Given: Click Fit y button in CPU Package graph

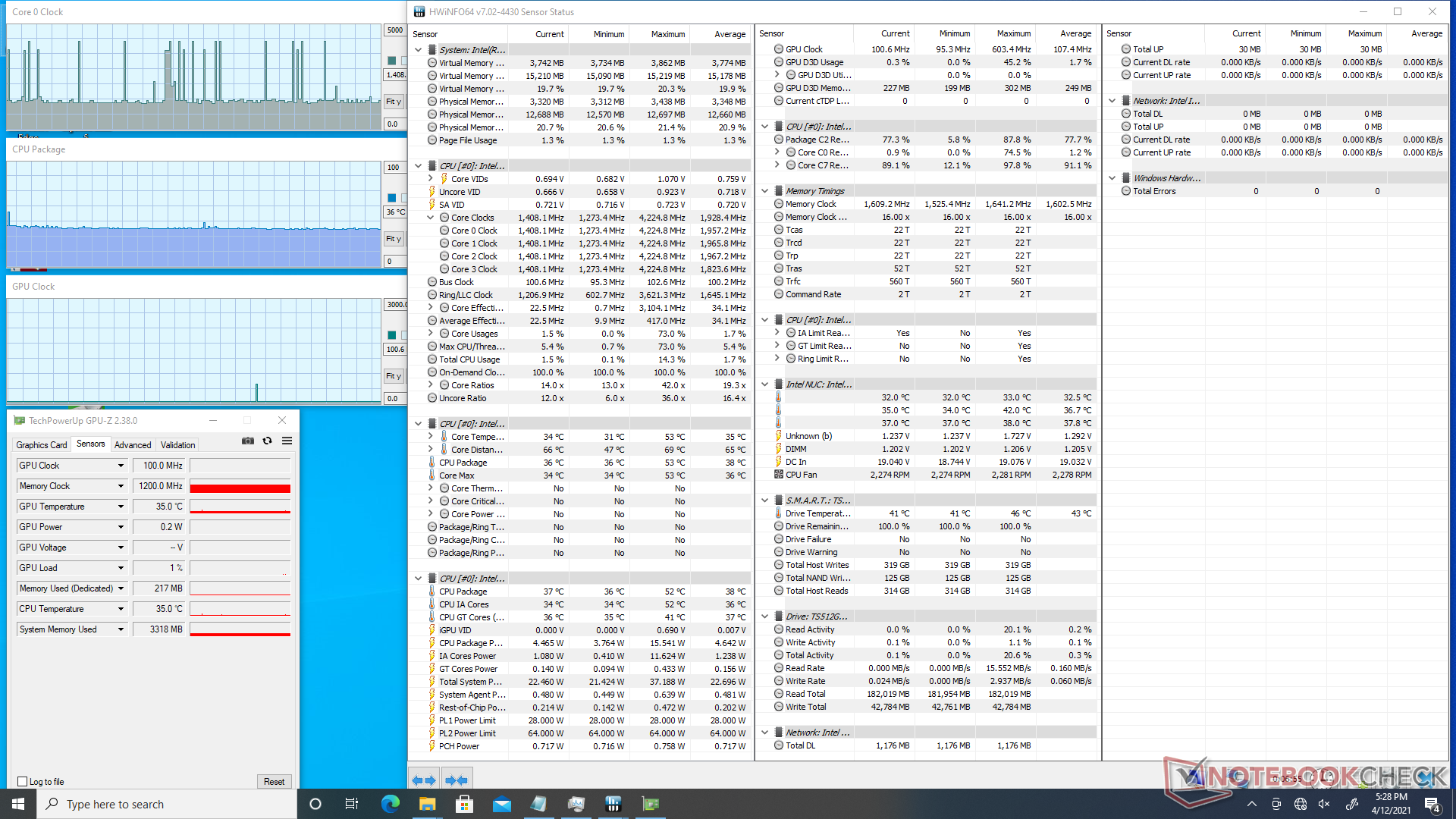Looking at the screenshot, I should 394,239.
